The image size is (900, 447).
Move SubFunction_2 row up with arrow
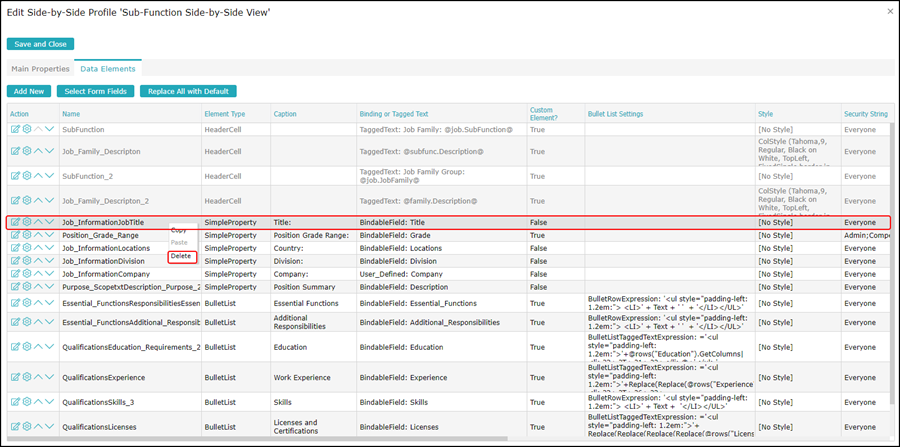(38, 175)
